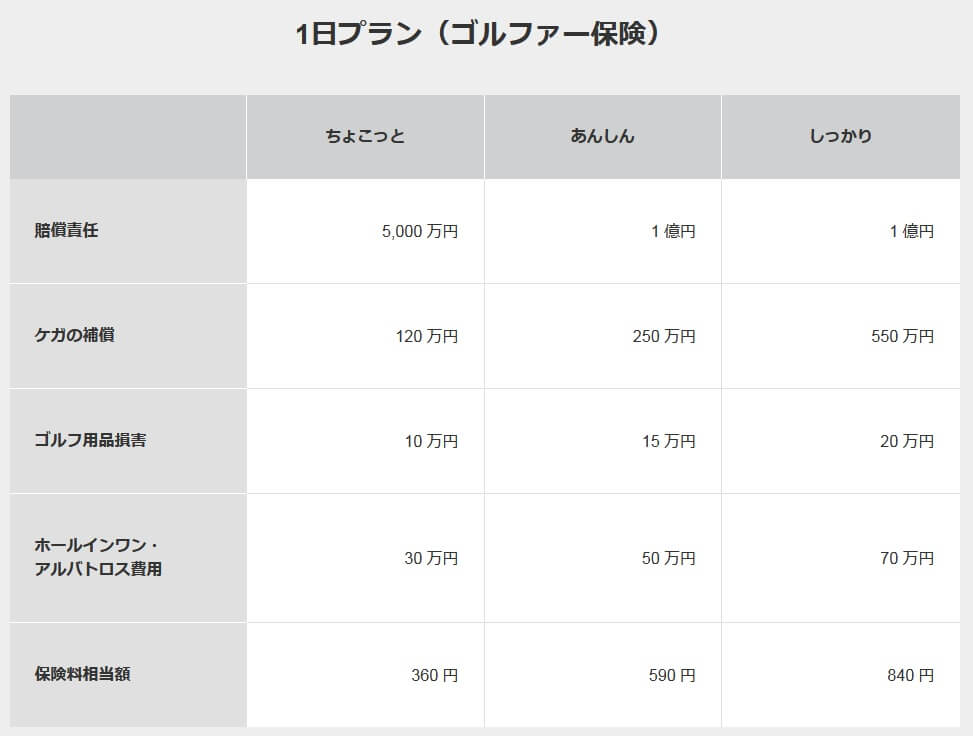The image size is (973, 736).
Task: Click the 1日プラン（ゴルファー保険） heading
Action: point(479,34)
